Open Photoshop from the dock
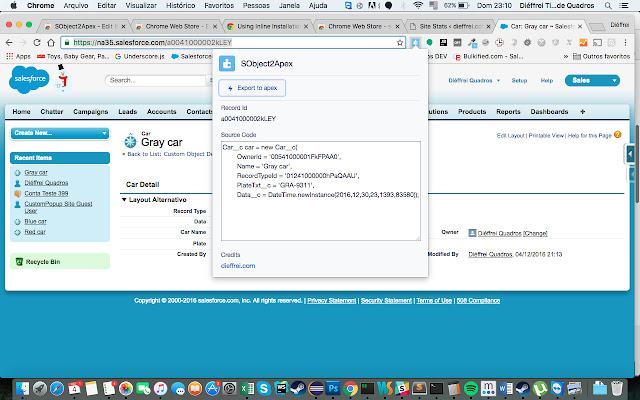The height and width of the screenshot is (400, 640). click(333, 388)
